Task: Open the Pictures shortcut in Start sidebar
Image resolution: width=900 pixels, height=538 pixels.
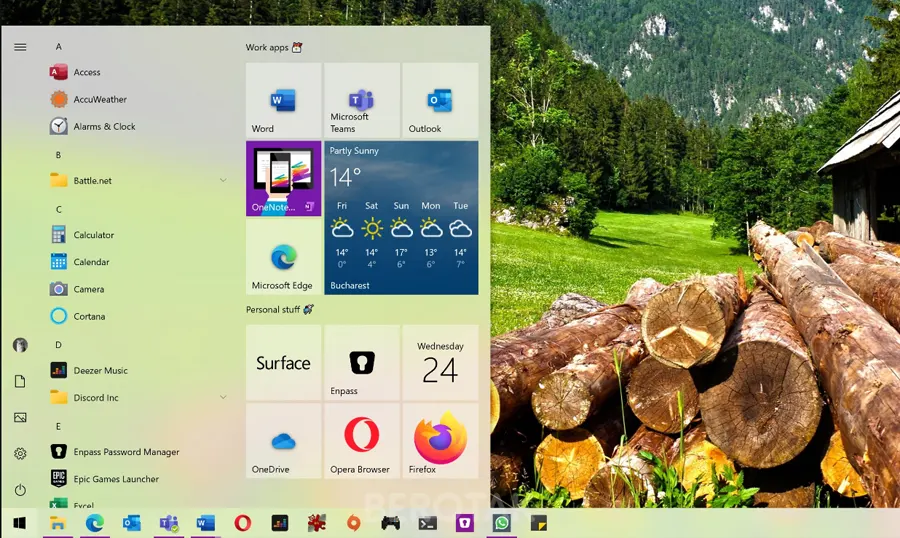Action: 20,417
